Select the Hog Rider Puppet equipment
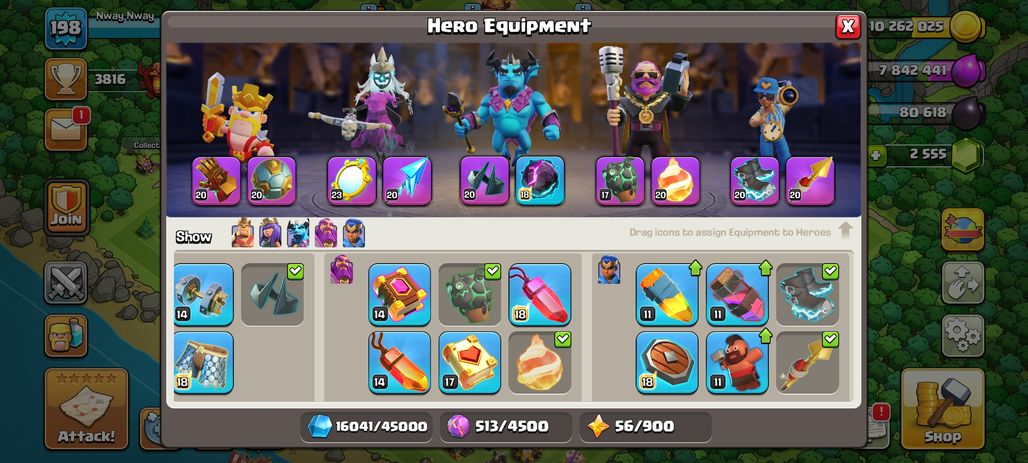 737,362
